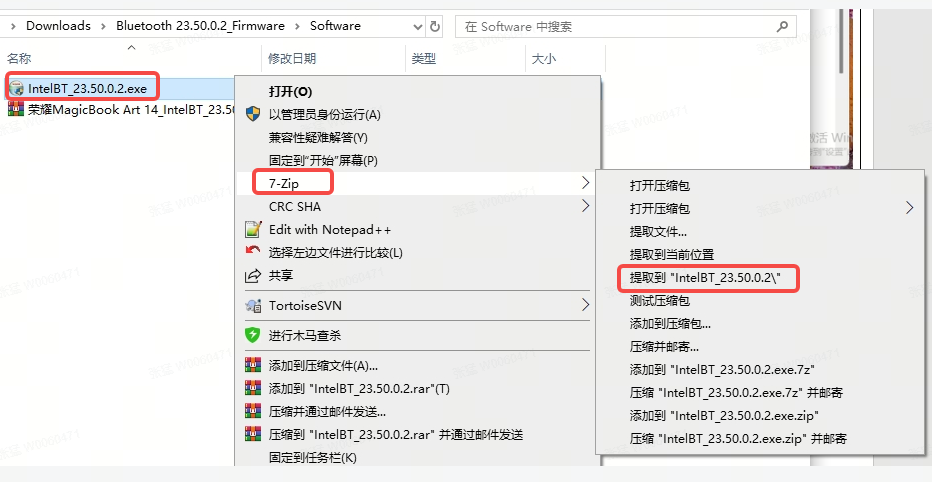Image resolution: width=932 pixels, height=482 pixels.
Task: Select 打开(O) in the context menu
Action: [290, 92]
